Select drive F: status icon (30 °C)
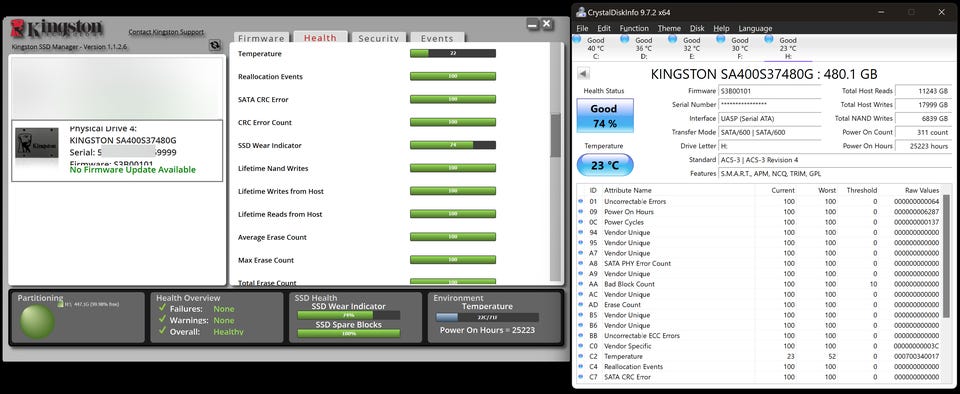Viewport: 960px width, 394px height. point(721,40)
